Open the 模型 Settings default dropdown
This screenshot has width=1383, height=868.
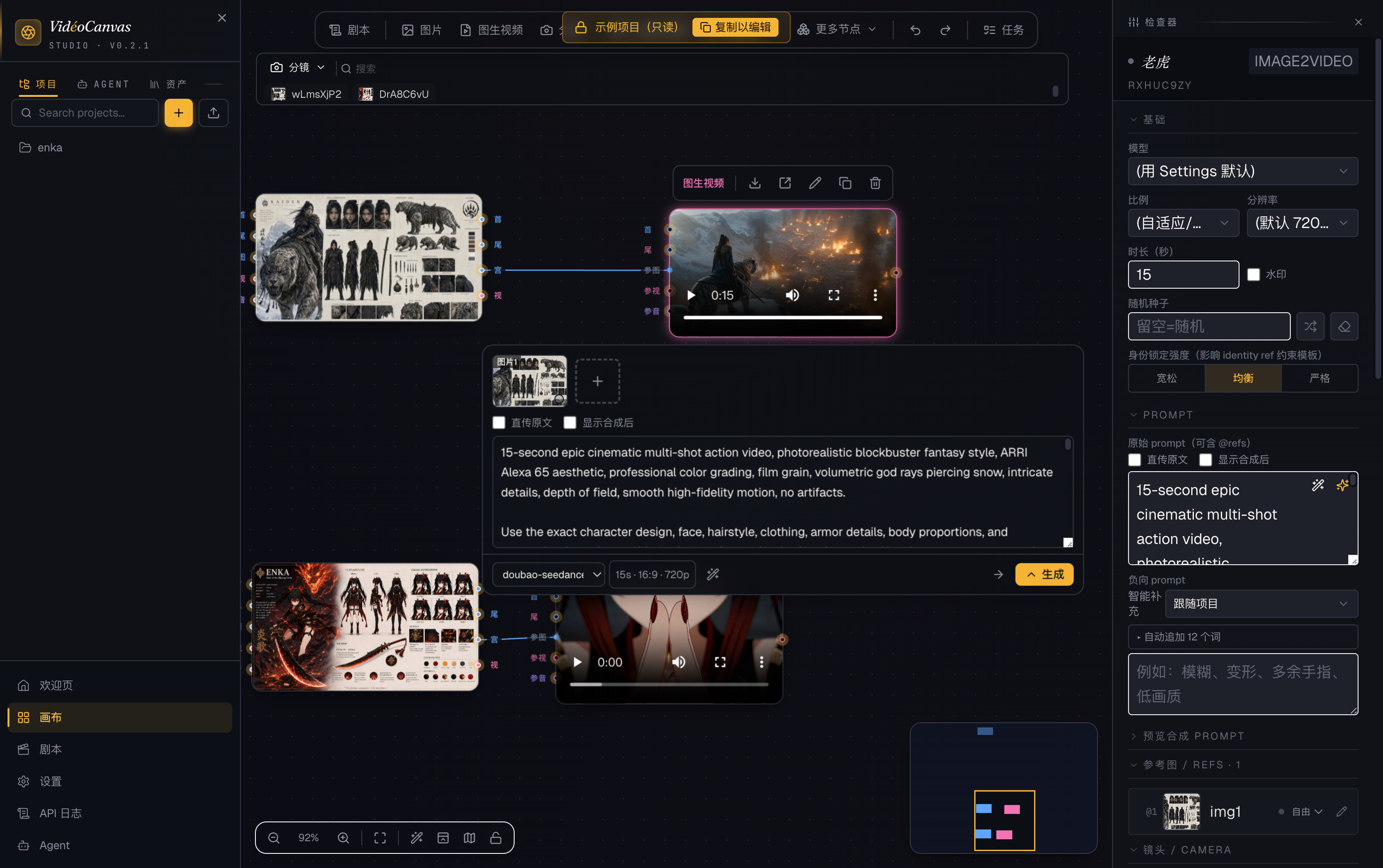point(1243,171)
